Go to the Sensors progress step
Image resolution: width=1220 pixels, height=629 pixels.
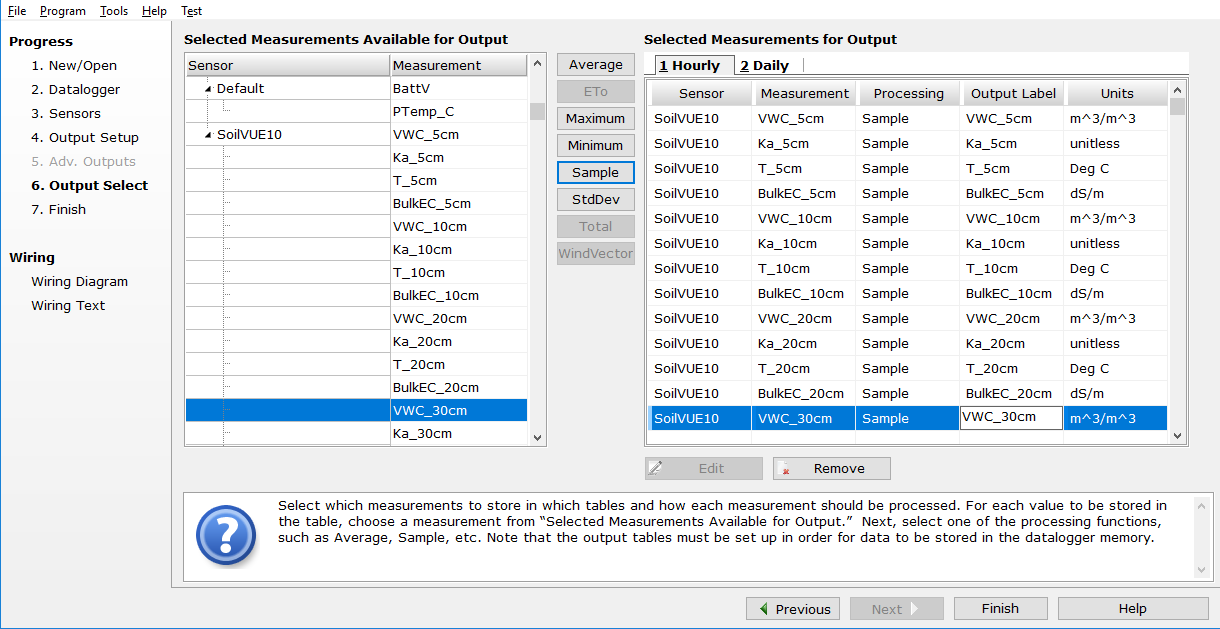pos(65,114)
